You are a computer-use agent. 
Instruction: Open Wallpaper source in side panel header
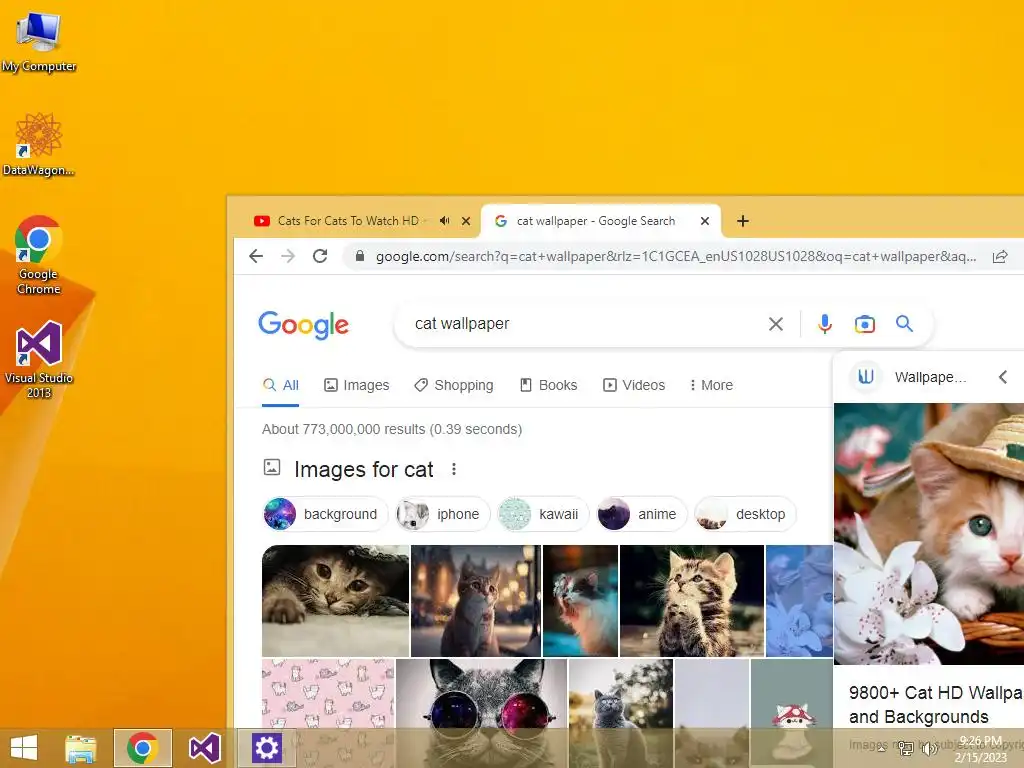click(908, 377)
